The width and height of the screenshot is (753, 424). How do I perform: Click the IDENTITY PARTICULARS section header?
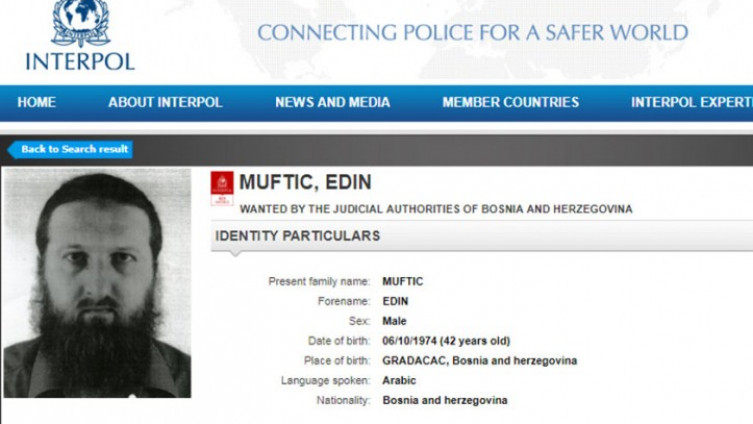pos(297,236)
